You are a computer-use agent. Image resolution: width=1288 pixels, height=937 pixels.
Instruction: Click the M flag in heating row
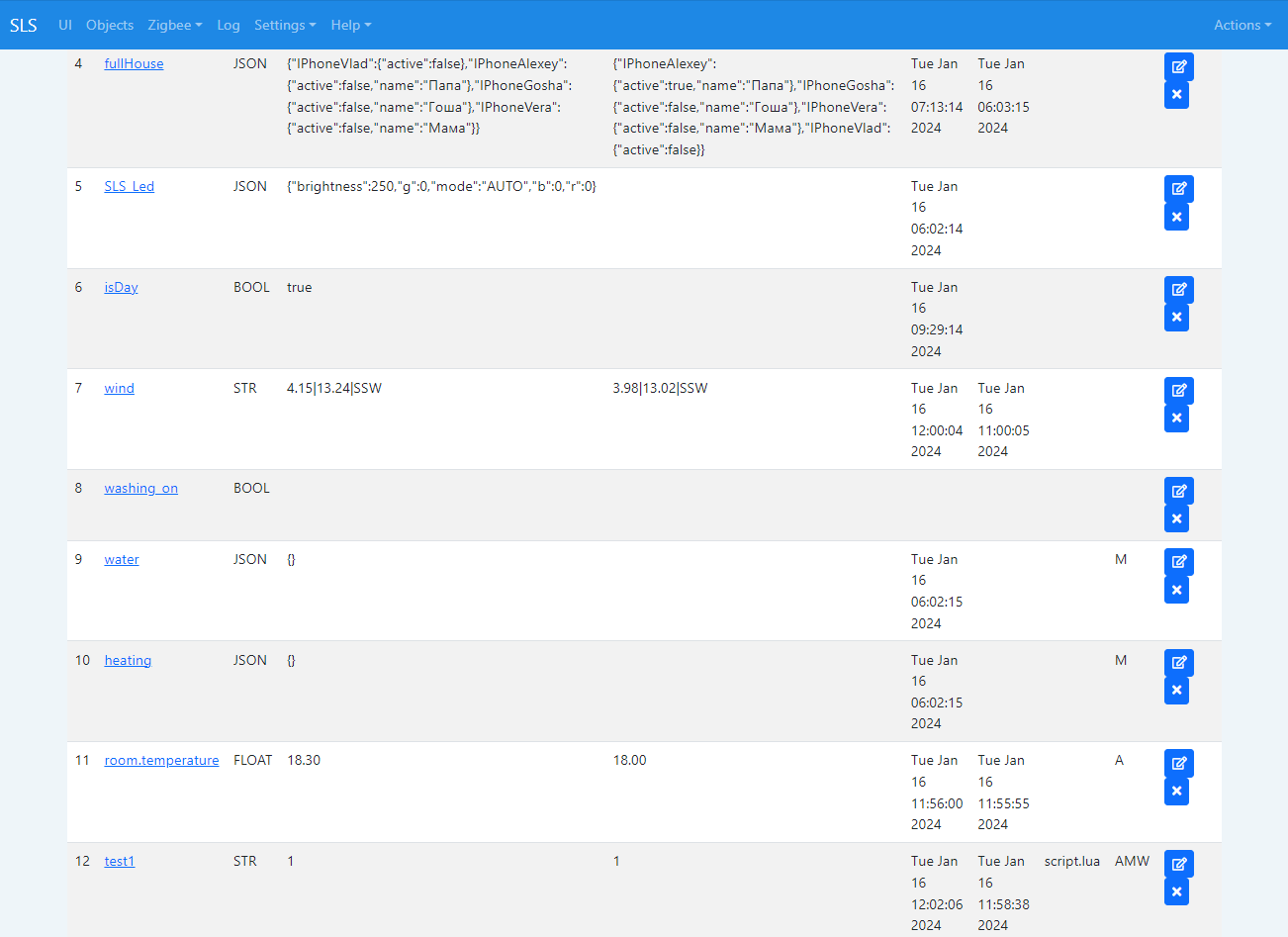(1121, 660)
